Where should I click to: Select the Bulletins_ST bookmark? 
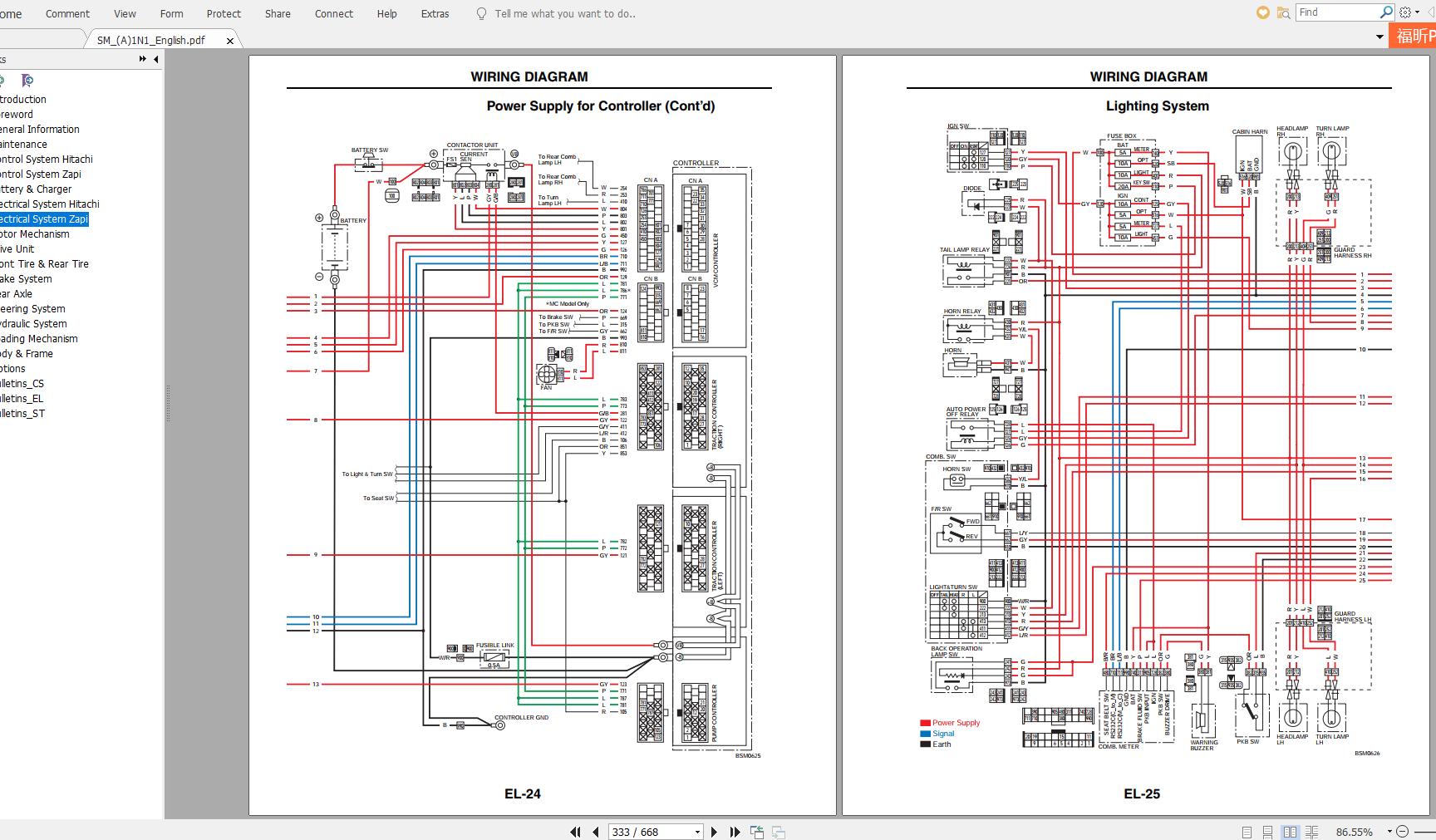[22, 414]
